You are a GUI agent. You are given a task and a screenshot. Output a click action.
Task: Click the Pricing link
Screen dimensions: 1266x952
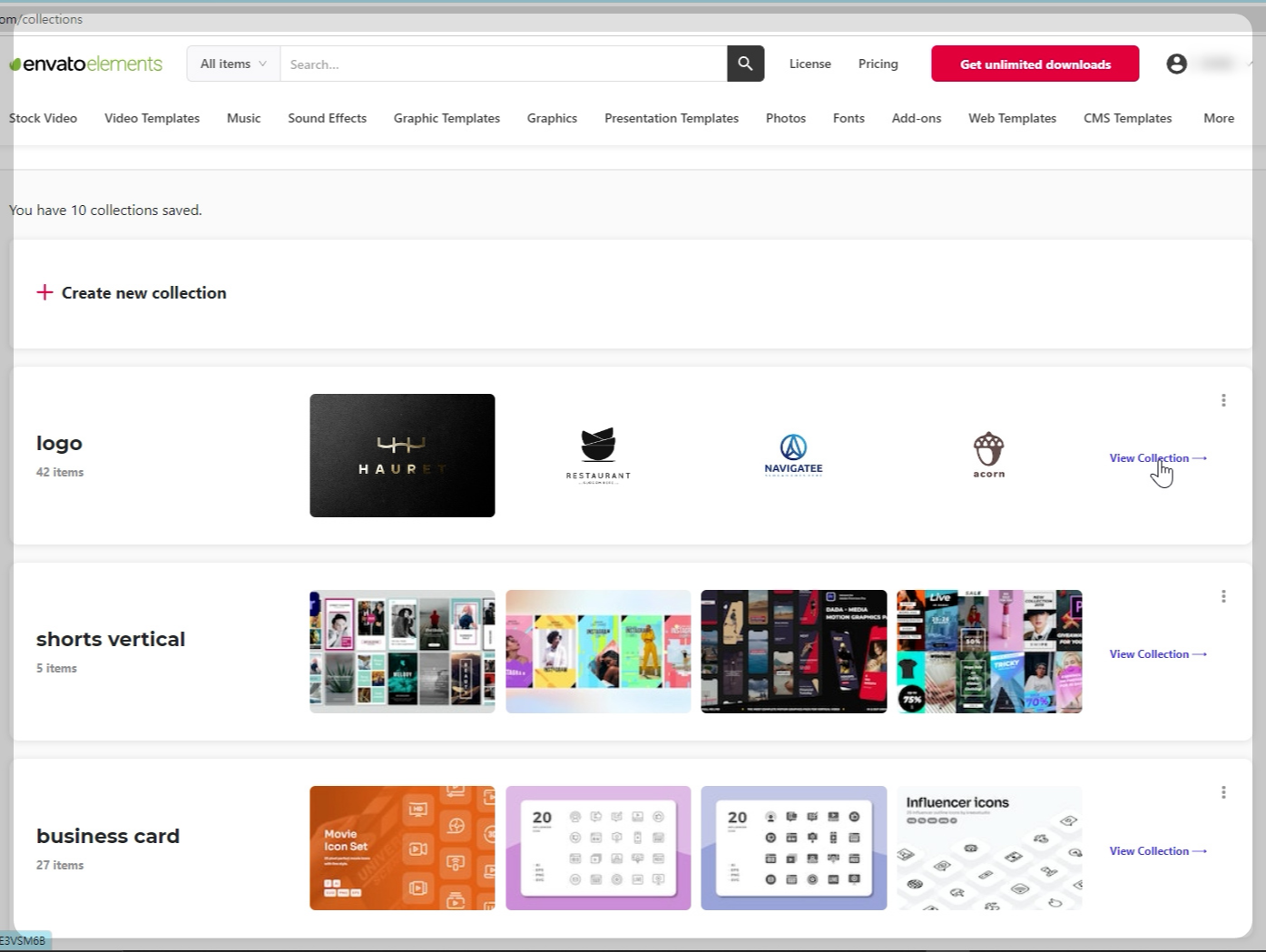tap(878, 64)
